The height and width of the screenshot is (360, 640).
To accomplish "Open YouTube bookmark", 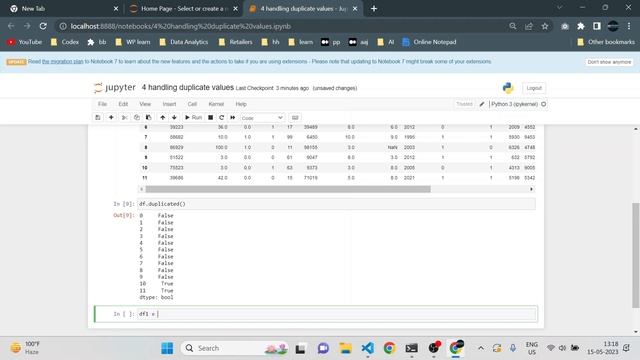I will (x=24, y=42).
